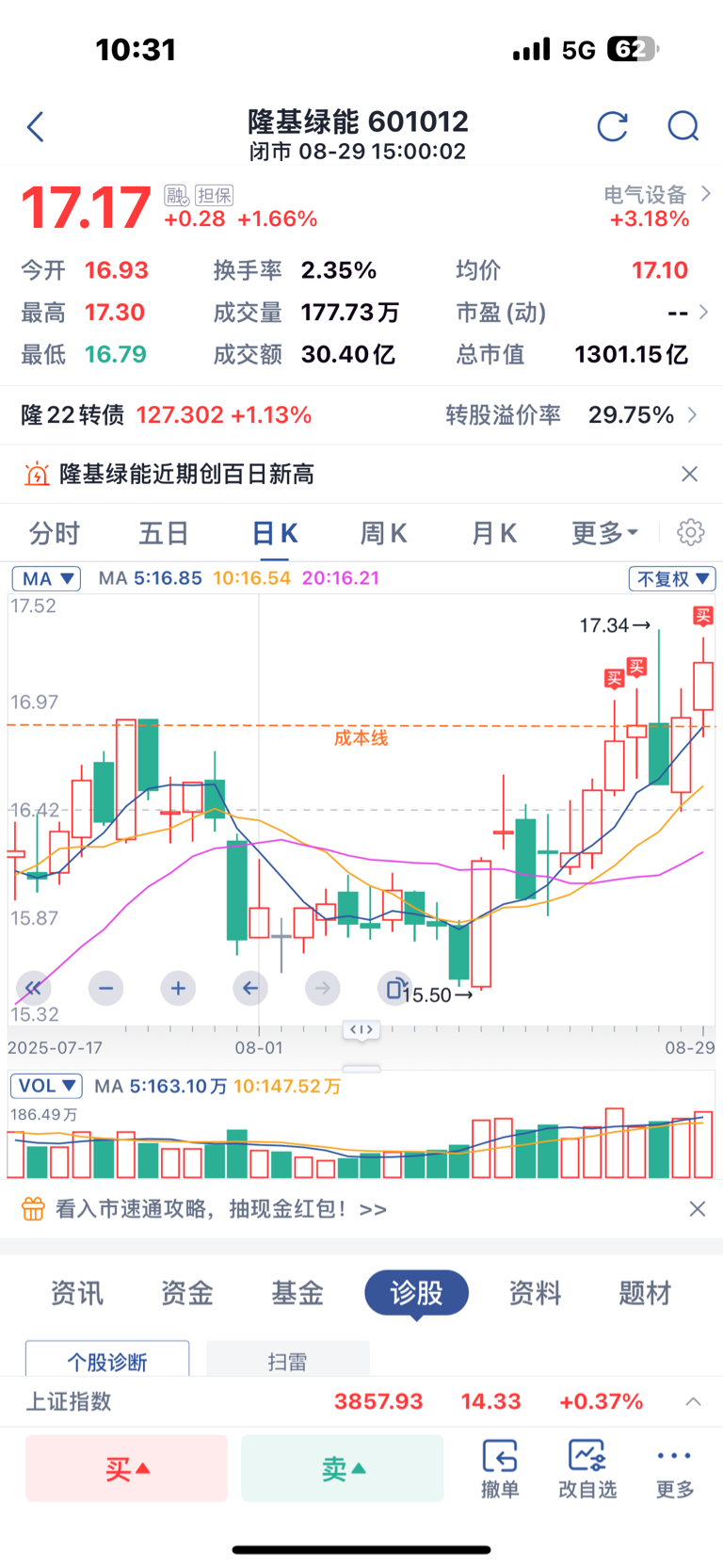Refresh the stock quote data

(x=612, y=126)
